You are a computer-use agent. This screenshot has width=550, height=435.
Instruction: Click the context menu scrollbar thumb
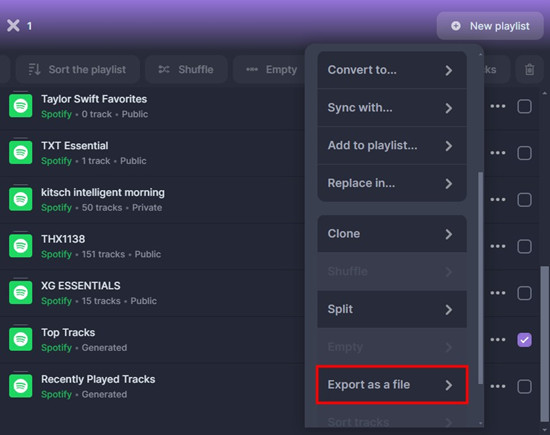click(481, 278)
